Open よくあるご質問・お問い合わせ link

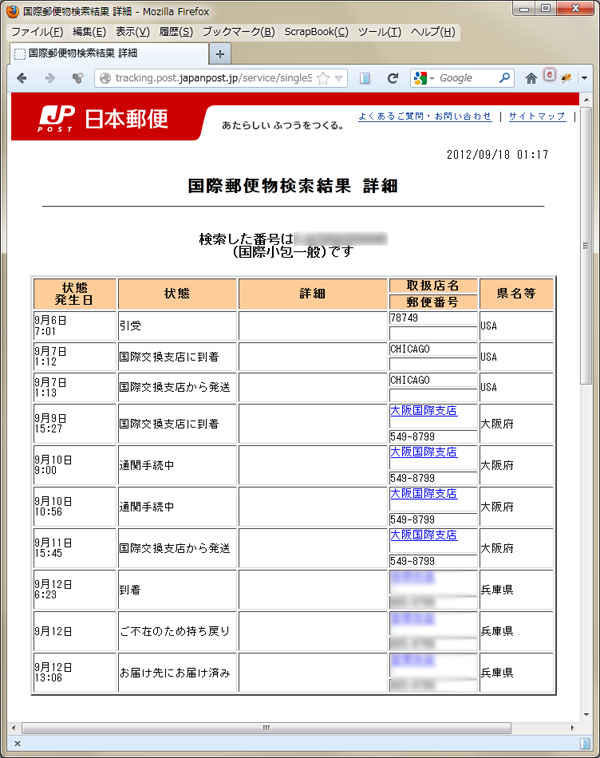click(x=425, y=116)
